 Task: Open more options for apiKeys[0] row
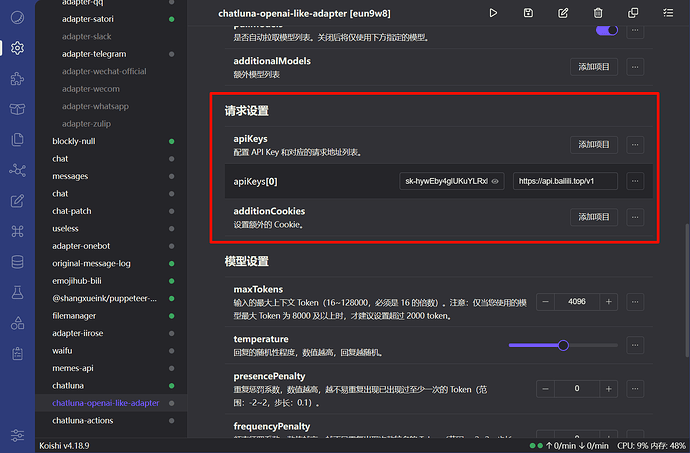click(636, 182)
